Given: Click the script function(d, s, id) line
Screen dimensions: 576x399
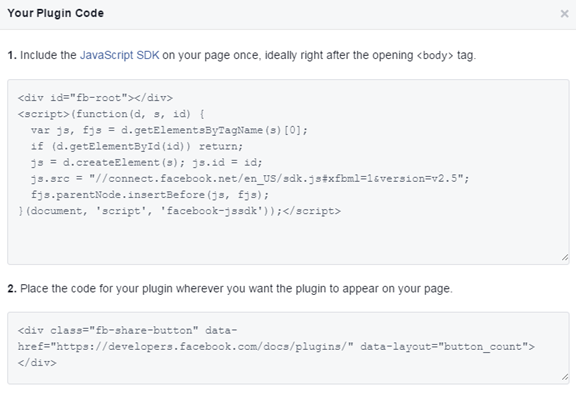Looking at the screenshot, I should pos(111,114).
